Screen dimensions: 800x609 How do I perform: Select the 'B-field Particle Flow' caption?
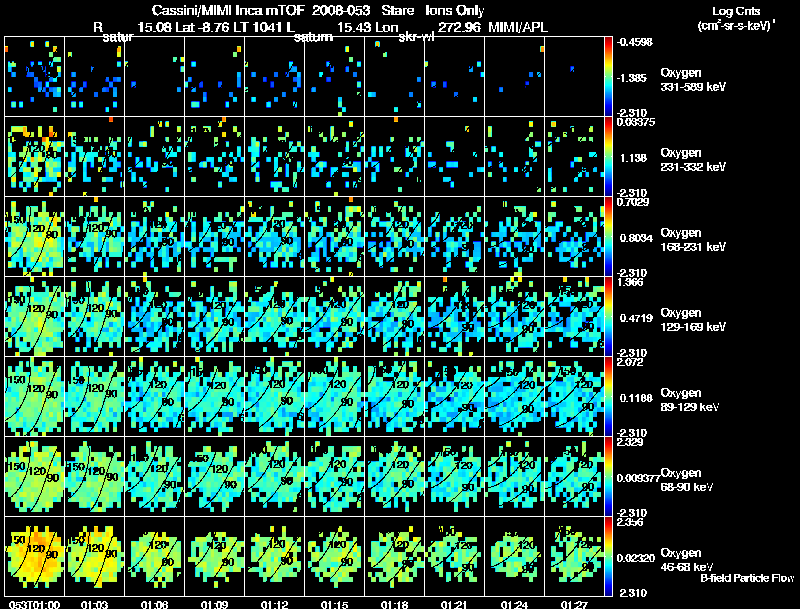pyautogui.click(x=747, y=578)
